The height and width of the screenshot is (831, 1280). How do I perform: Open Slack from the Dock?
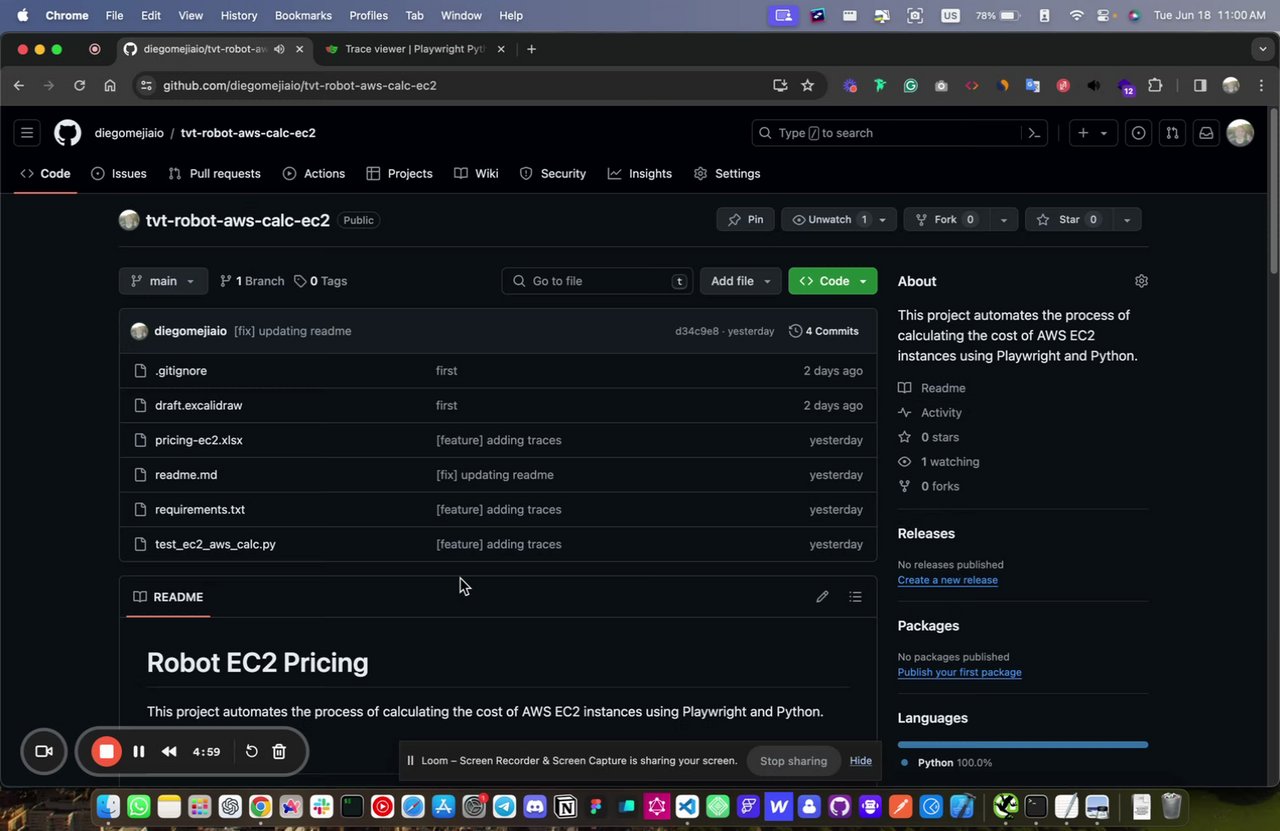321,806
